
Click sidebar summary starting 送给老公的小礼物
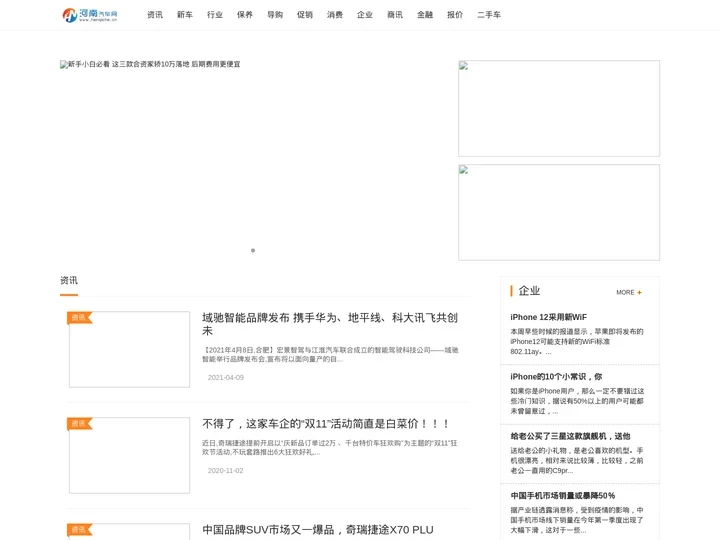(x=577, y=461)
